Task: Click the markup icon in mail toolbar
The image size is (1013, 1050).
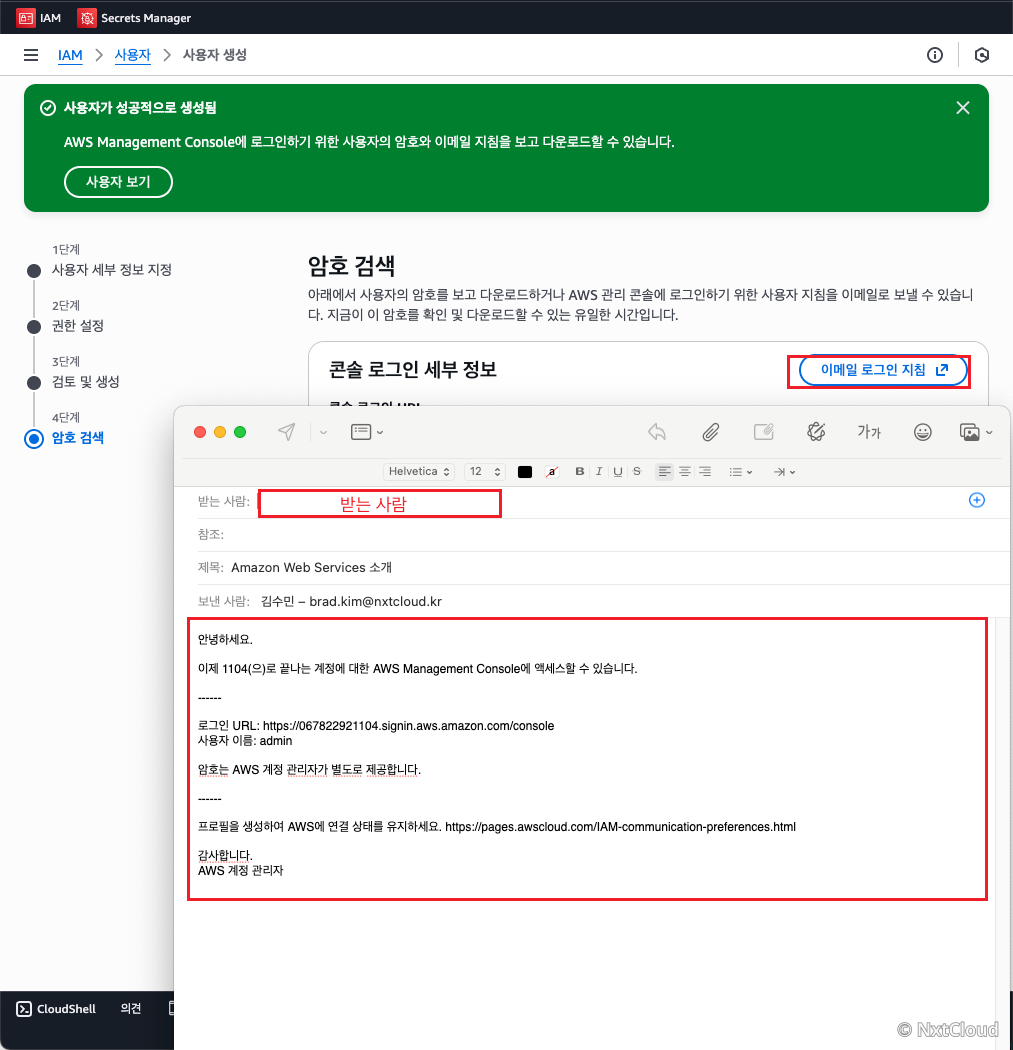Action: (x=764, y=432)
